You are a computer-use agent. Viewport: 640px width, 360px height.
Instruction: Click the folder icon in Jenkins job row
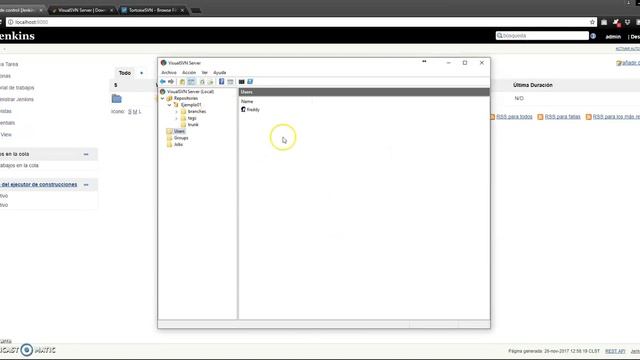tap(117, 98)
